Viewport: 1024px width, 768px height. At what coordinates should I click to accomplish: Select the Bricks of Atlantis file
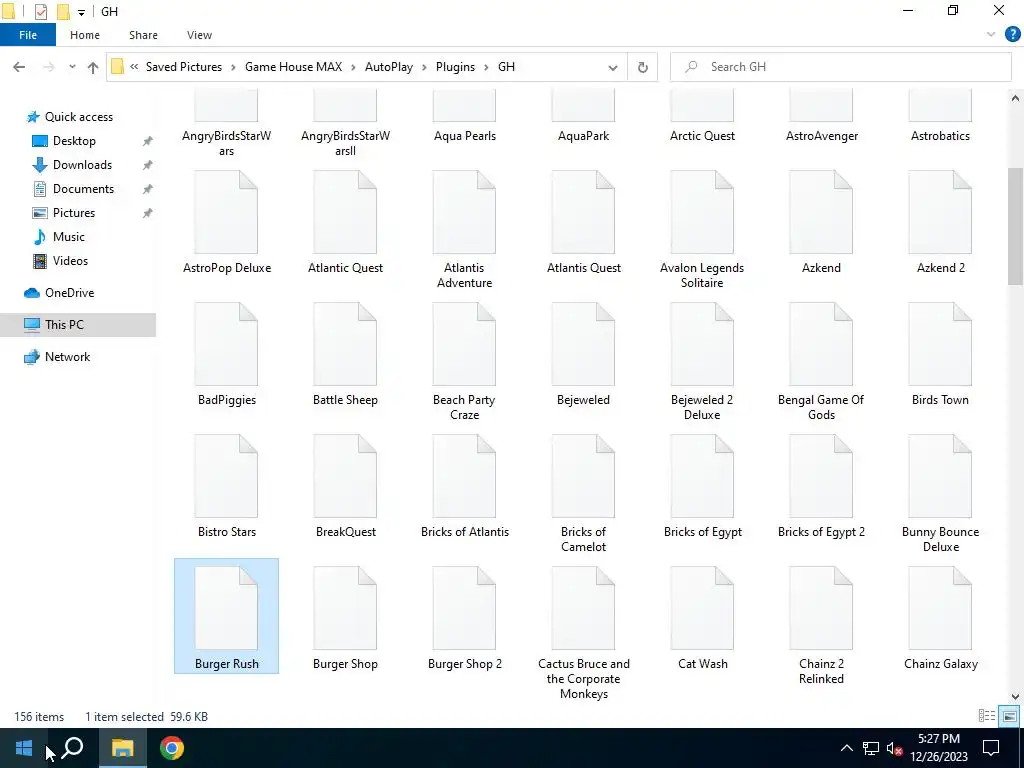point(464,485)
